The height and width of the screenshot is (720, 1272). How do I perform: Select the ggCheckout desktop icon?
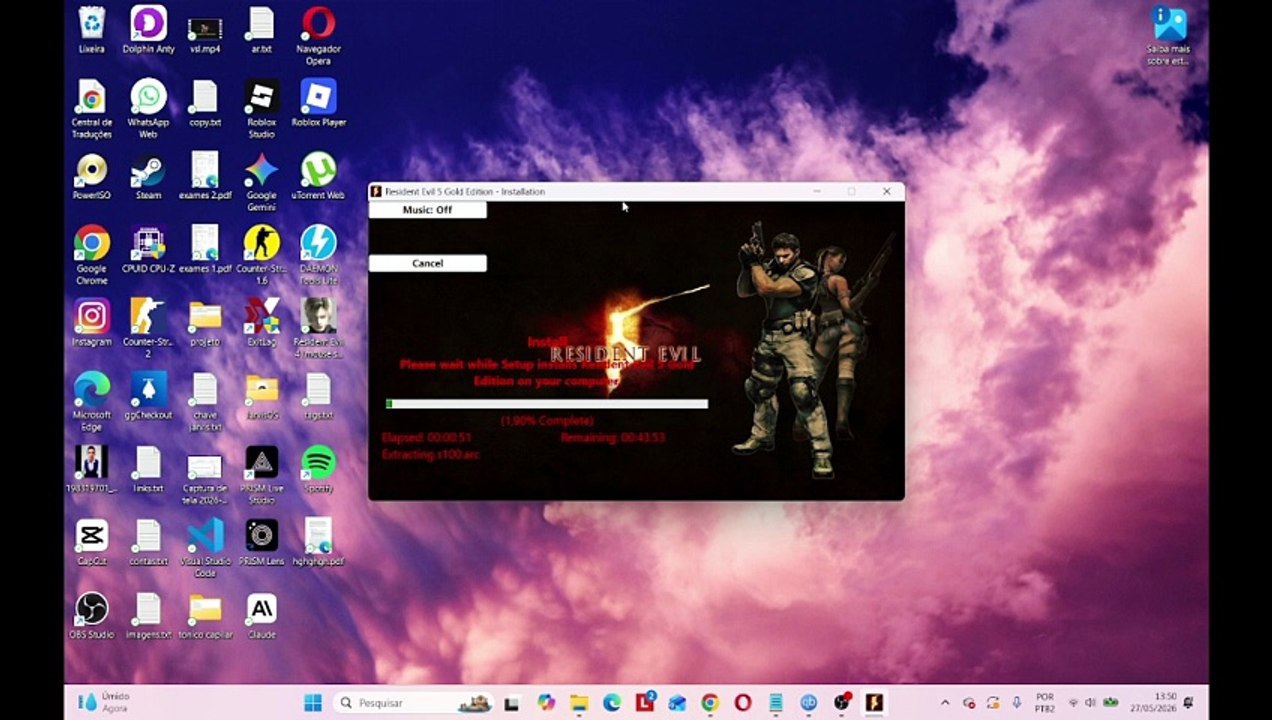click(148, 395)
